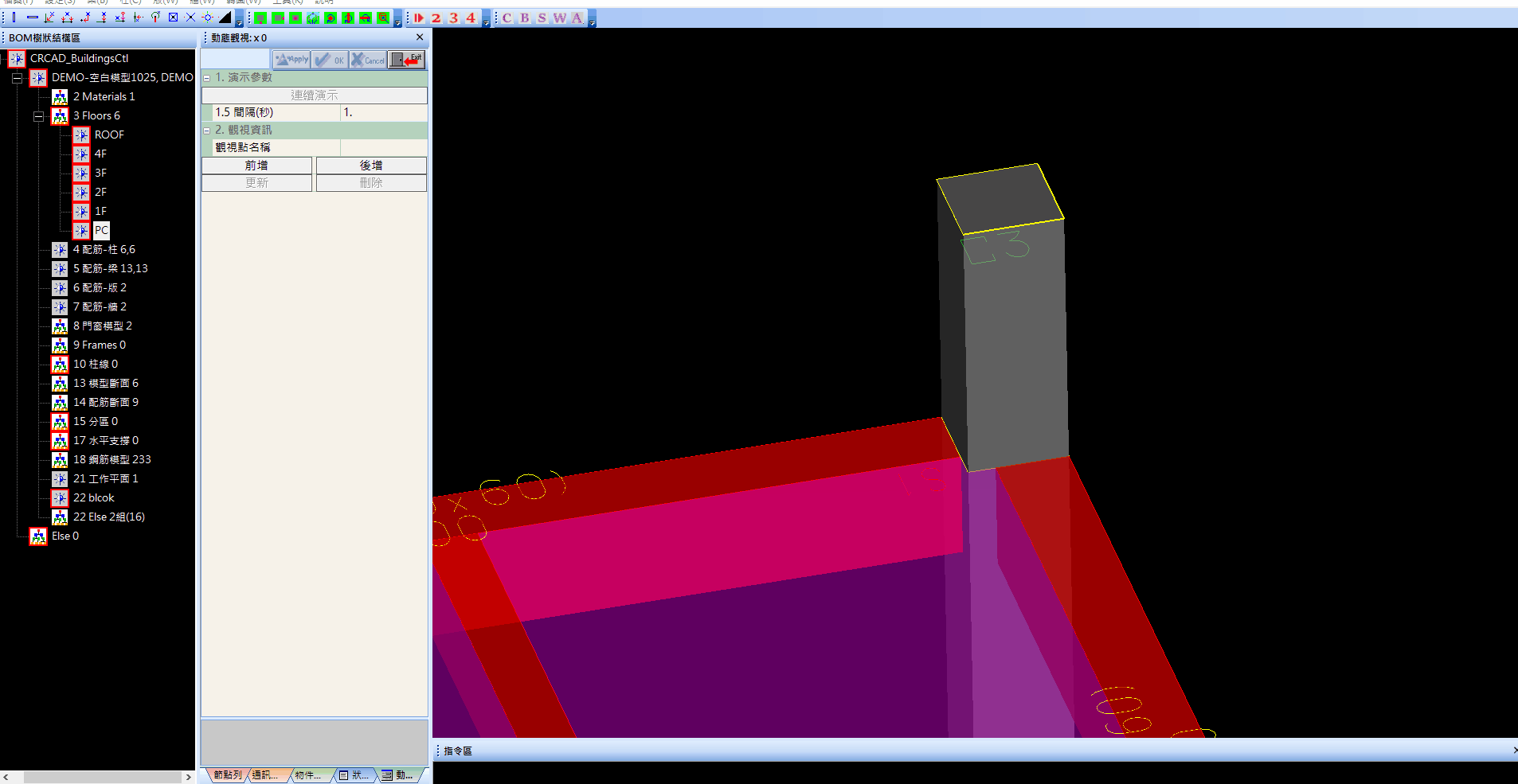Click the last green zoom-window icon
The width and height of the screenshot is (1518, 784).
(x=383, y=18)
